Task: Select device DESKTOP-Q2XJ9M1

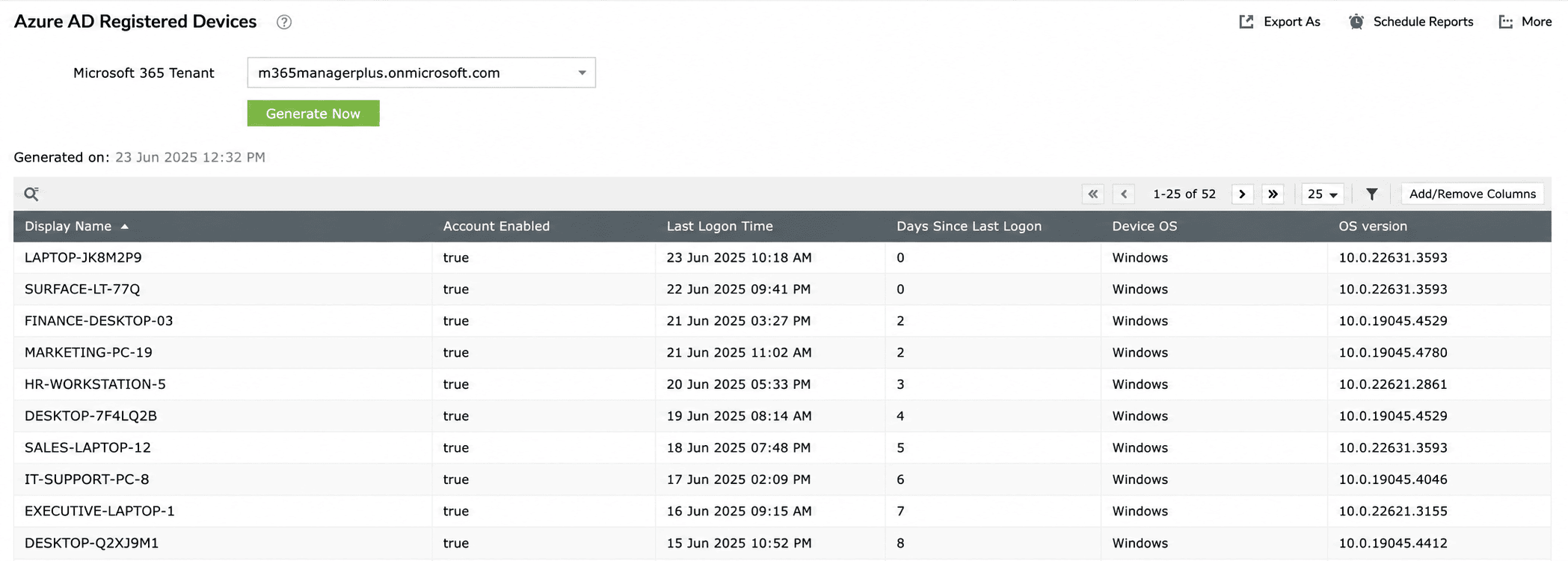Action: click(x=91, y=543)
